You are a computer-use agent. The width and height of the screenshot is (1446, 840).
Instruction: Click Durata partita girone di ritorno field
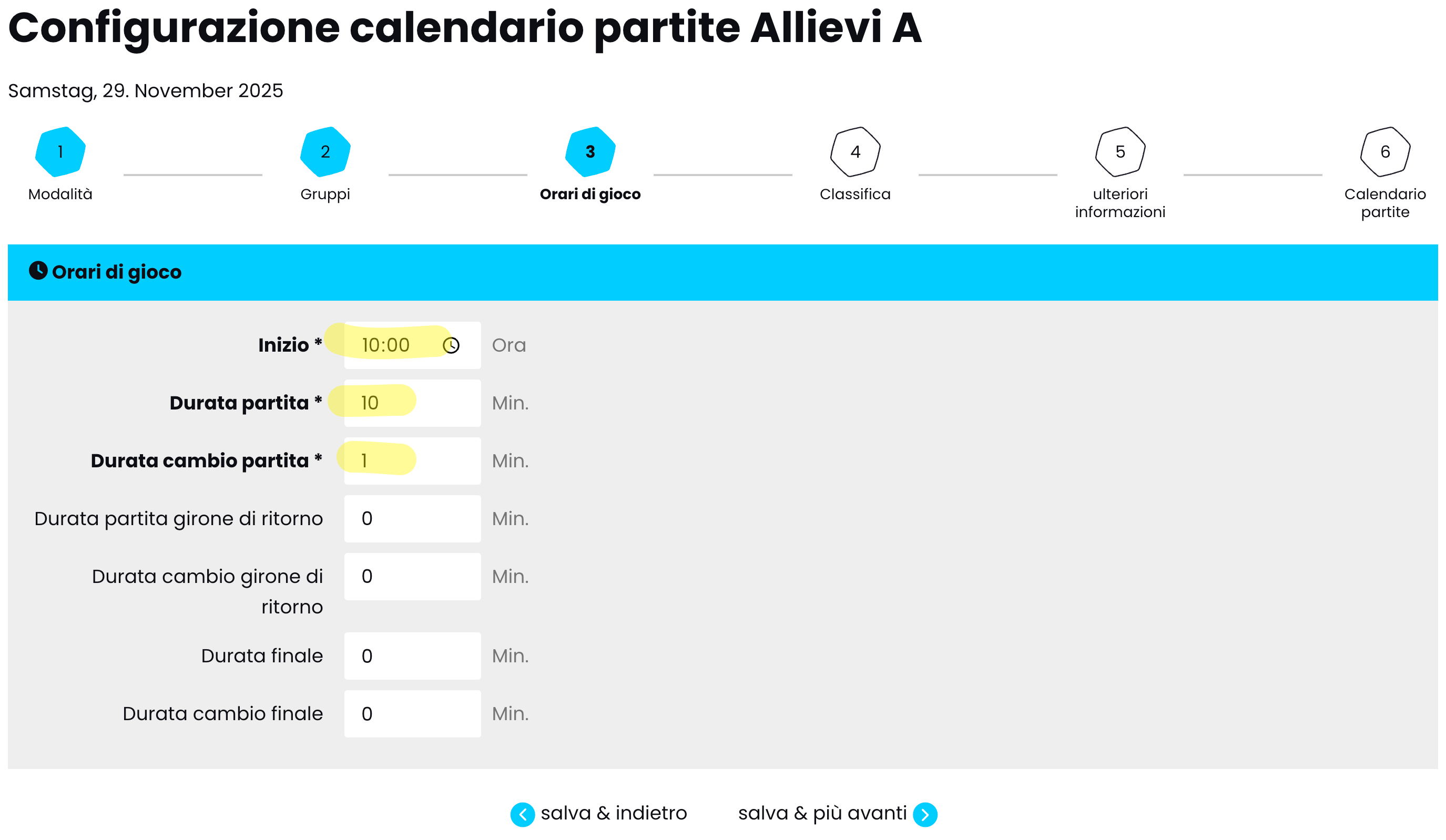pos(412,519)
